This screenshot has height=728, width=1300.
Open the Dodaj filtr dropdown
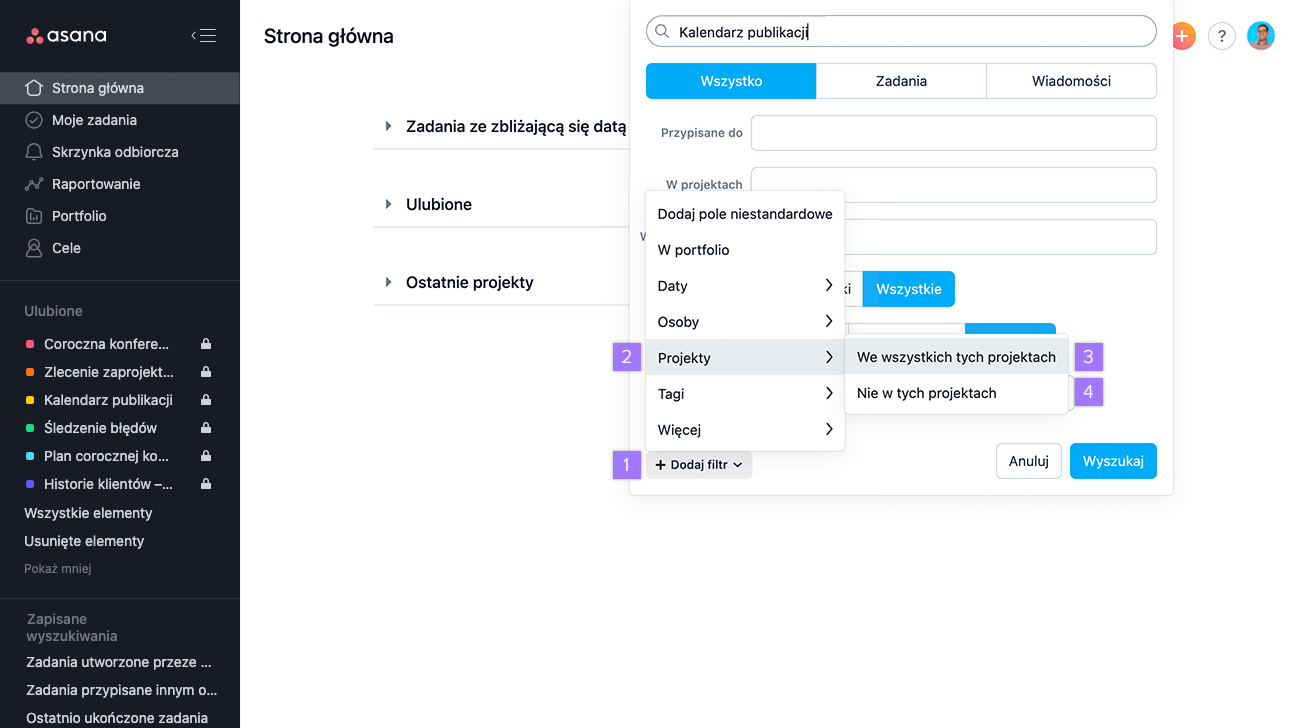pyautogui.click(x=699, y=465)
